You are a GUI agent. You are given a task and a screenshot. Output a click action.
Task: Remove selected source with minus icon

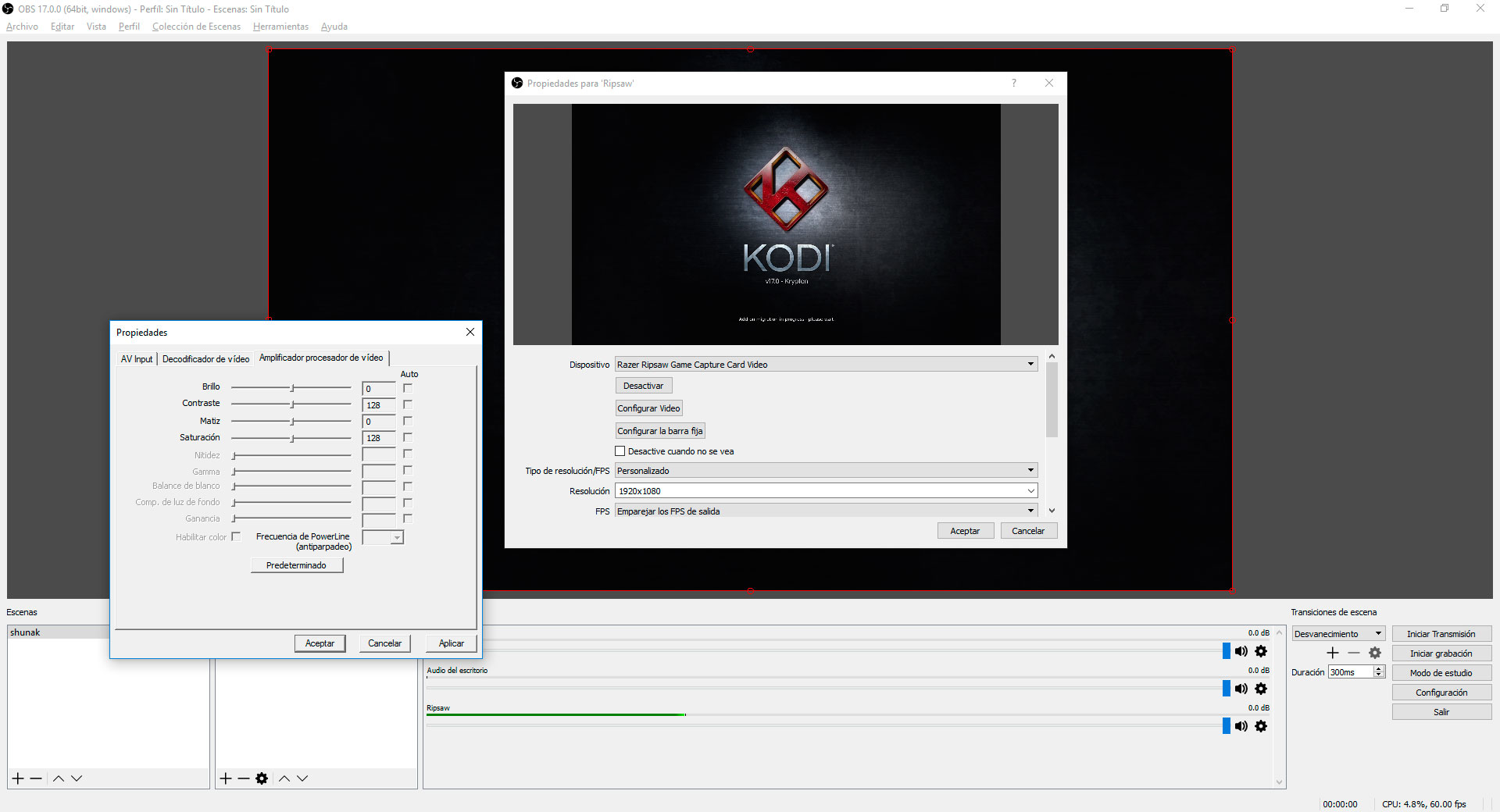244,778
